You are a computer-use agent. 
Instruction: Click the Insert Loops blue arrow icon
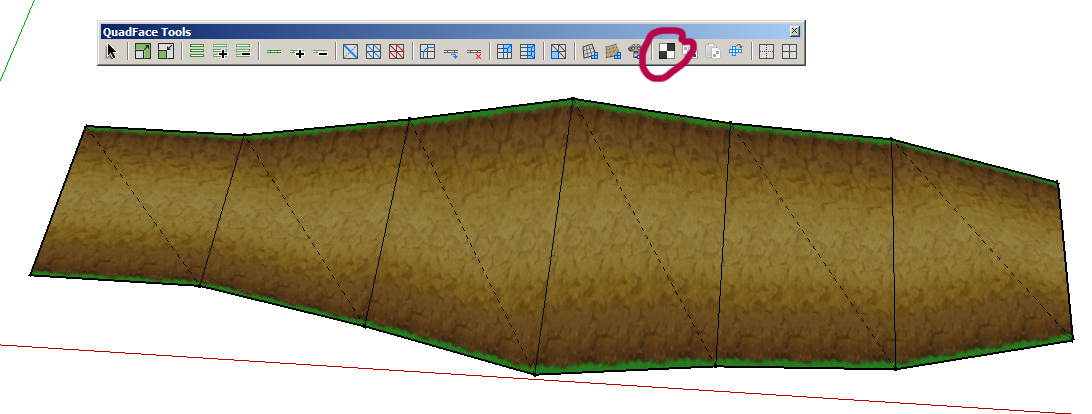point(451,52)
